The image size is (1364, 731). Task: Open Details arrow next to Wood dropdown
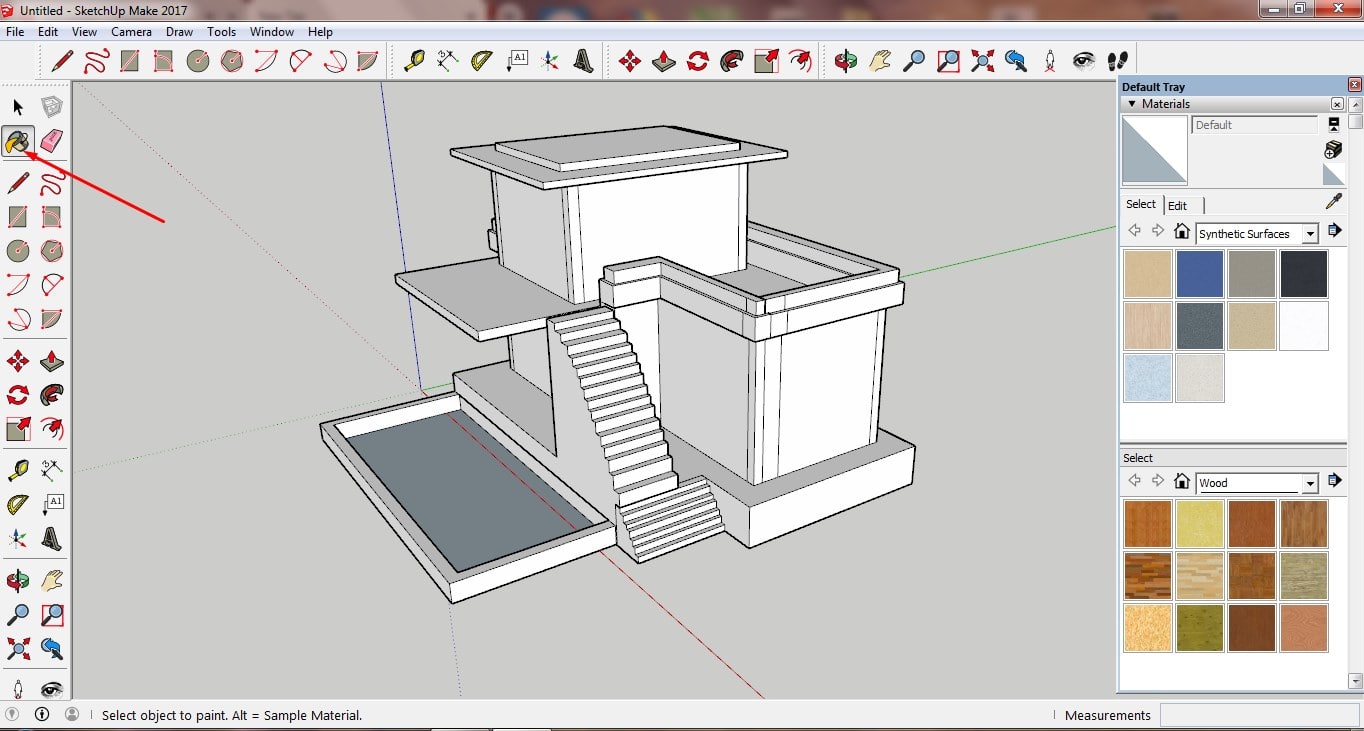1334,482
